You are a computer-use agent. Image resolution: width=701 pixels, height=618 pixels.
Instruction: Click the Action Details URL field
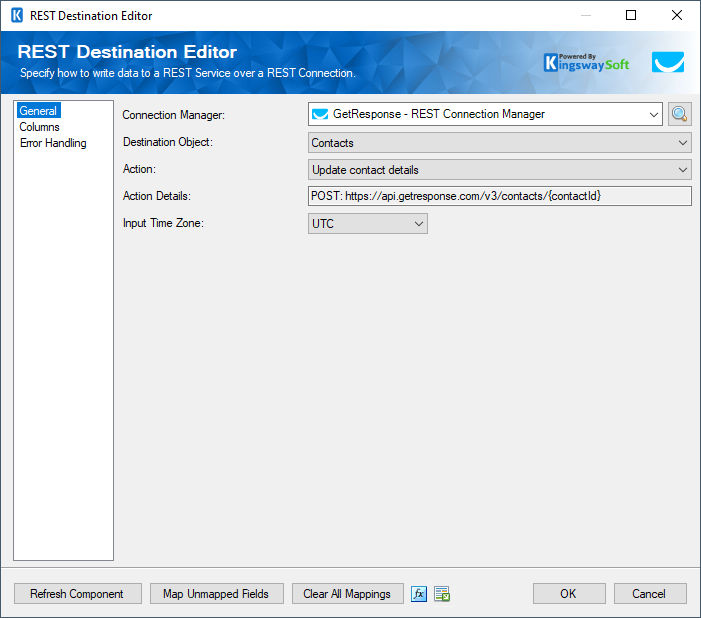click(x=499, y=196)
